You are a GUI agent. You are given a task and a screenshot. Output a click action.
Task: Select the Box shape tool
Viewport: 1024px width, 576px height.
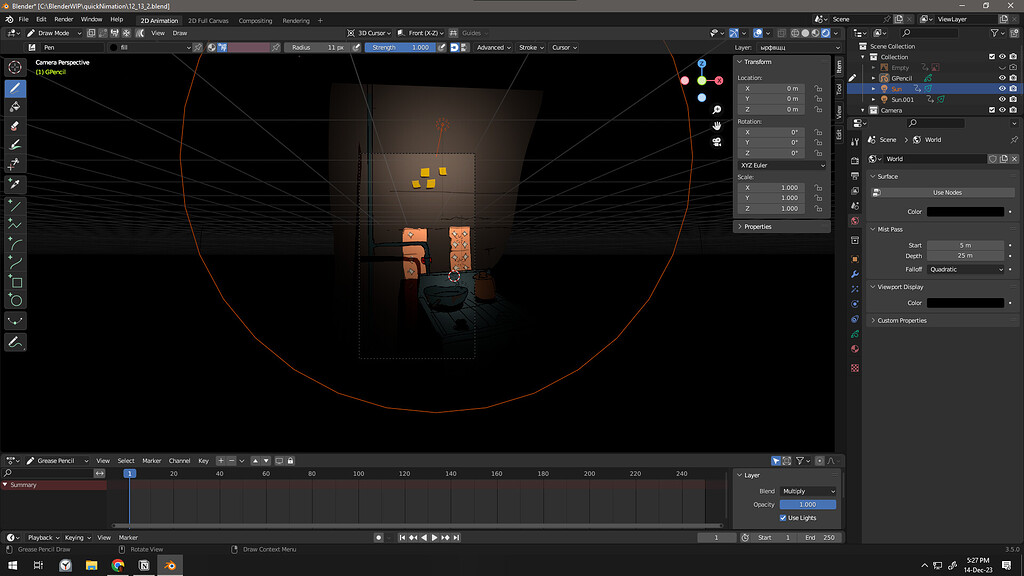point(15,282)
